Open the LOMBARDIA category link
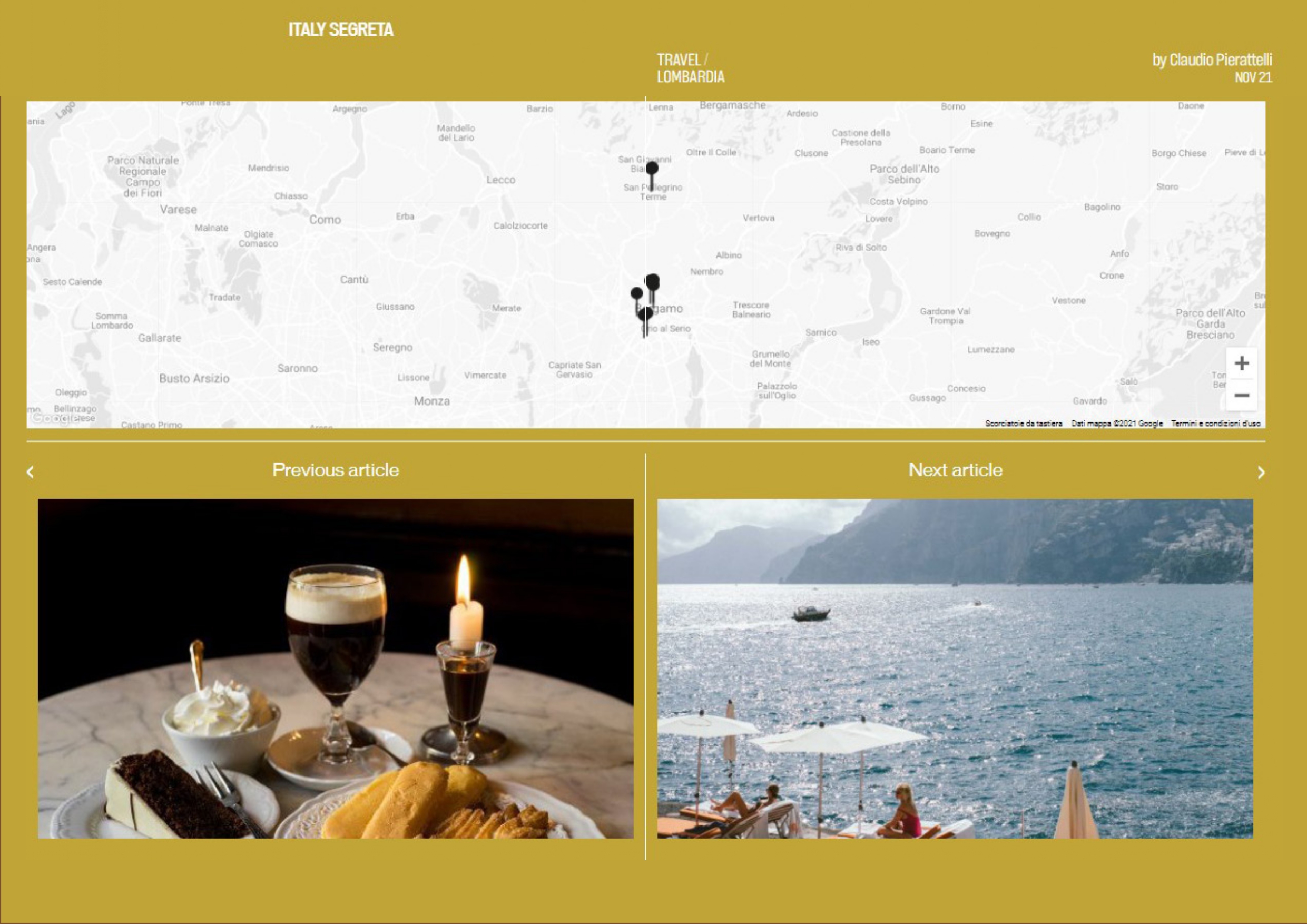1307x924 pixels. click(691, 77)
